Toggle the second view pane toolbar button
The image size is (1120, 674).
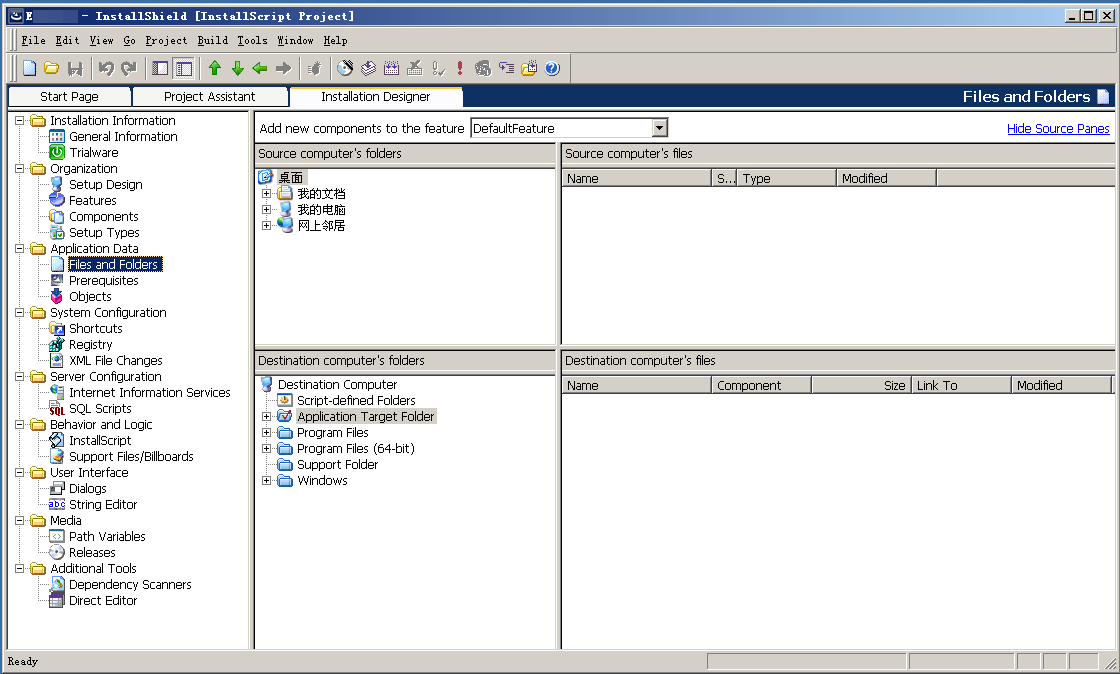(x=183, y=68)
